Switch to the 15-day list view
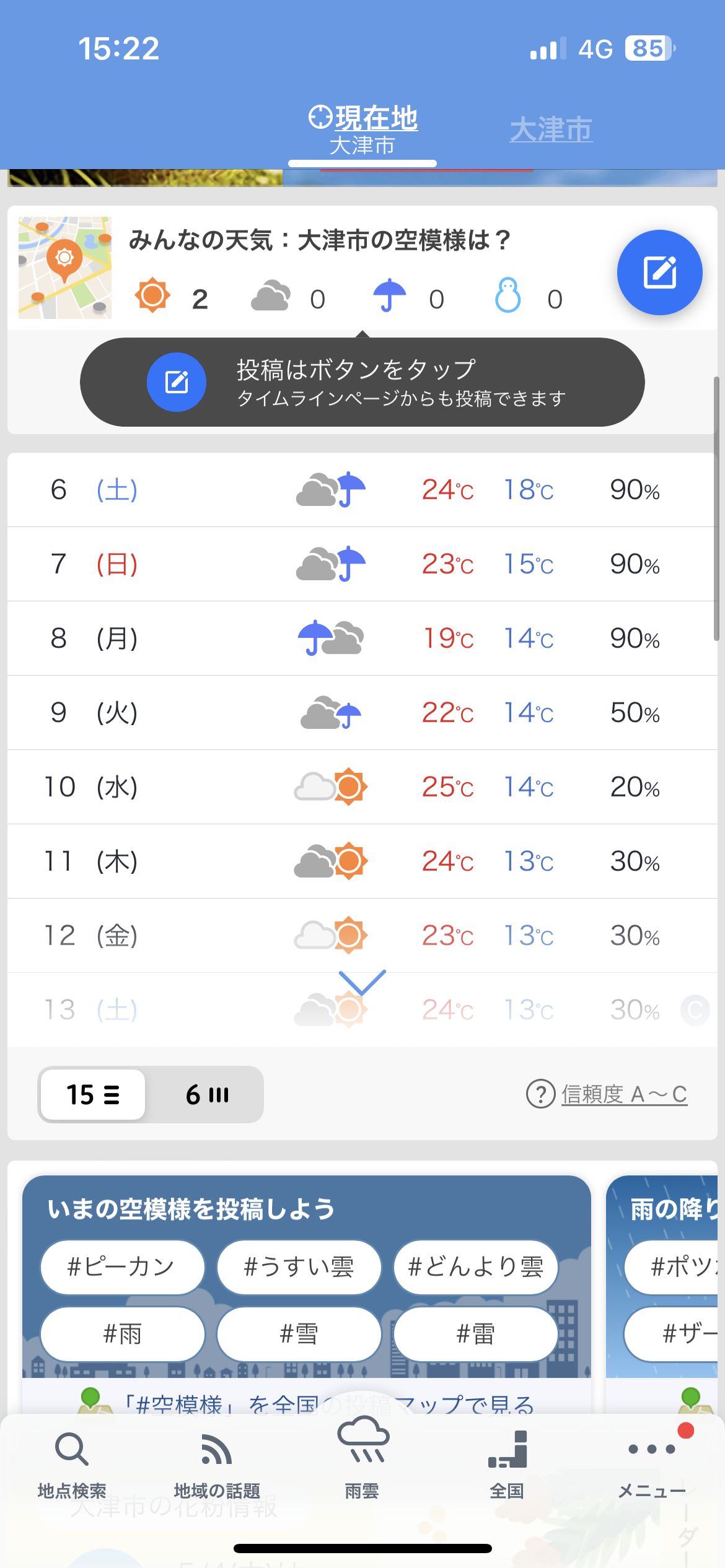Screen dimensions: 725x1568 [x=93, y=1095]
